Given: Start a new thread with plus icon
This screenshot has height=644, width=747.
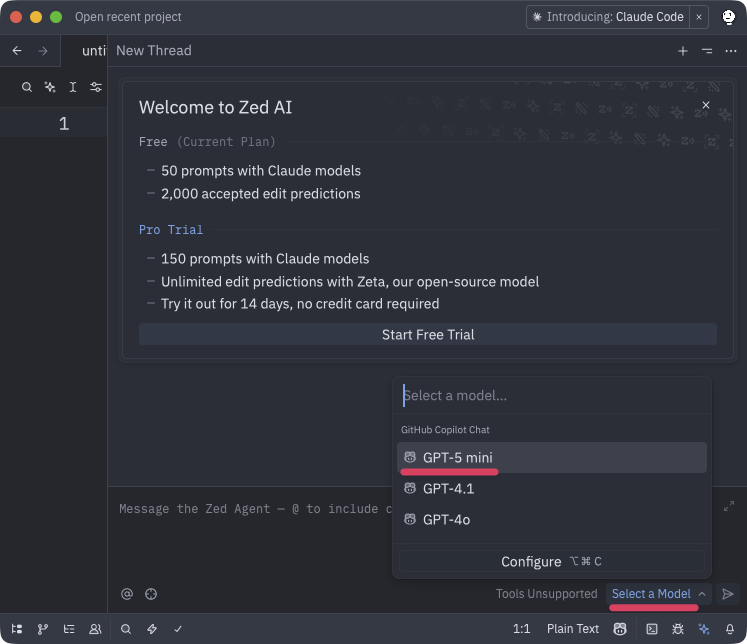Looking at the screenshot, I should pyautogui.click(x=683, y=51).
